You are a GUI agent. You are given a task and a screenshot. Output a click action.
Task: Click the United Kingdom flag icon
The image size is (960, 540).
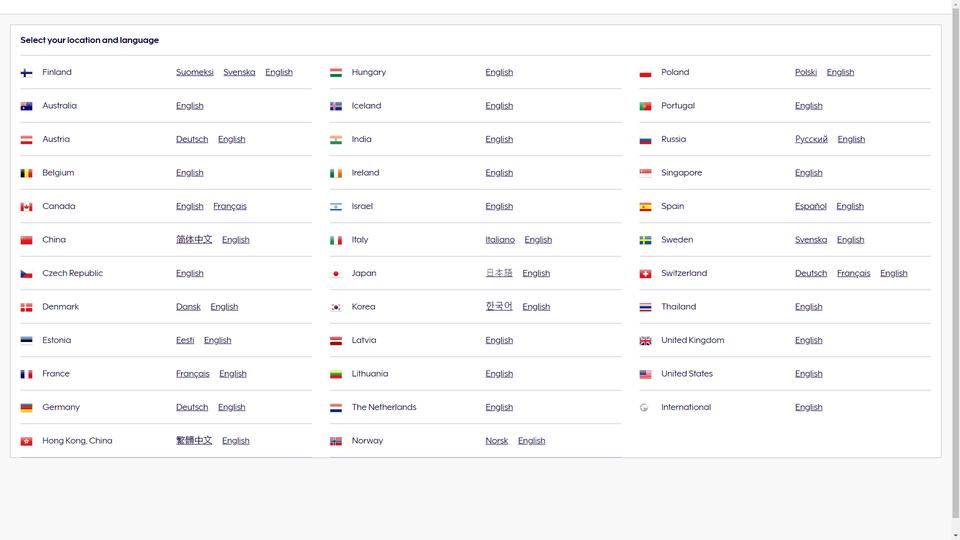[x=646, y=341]
